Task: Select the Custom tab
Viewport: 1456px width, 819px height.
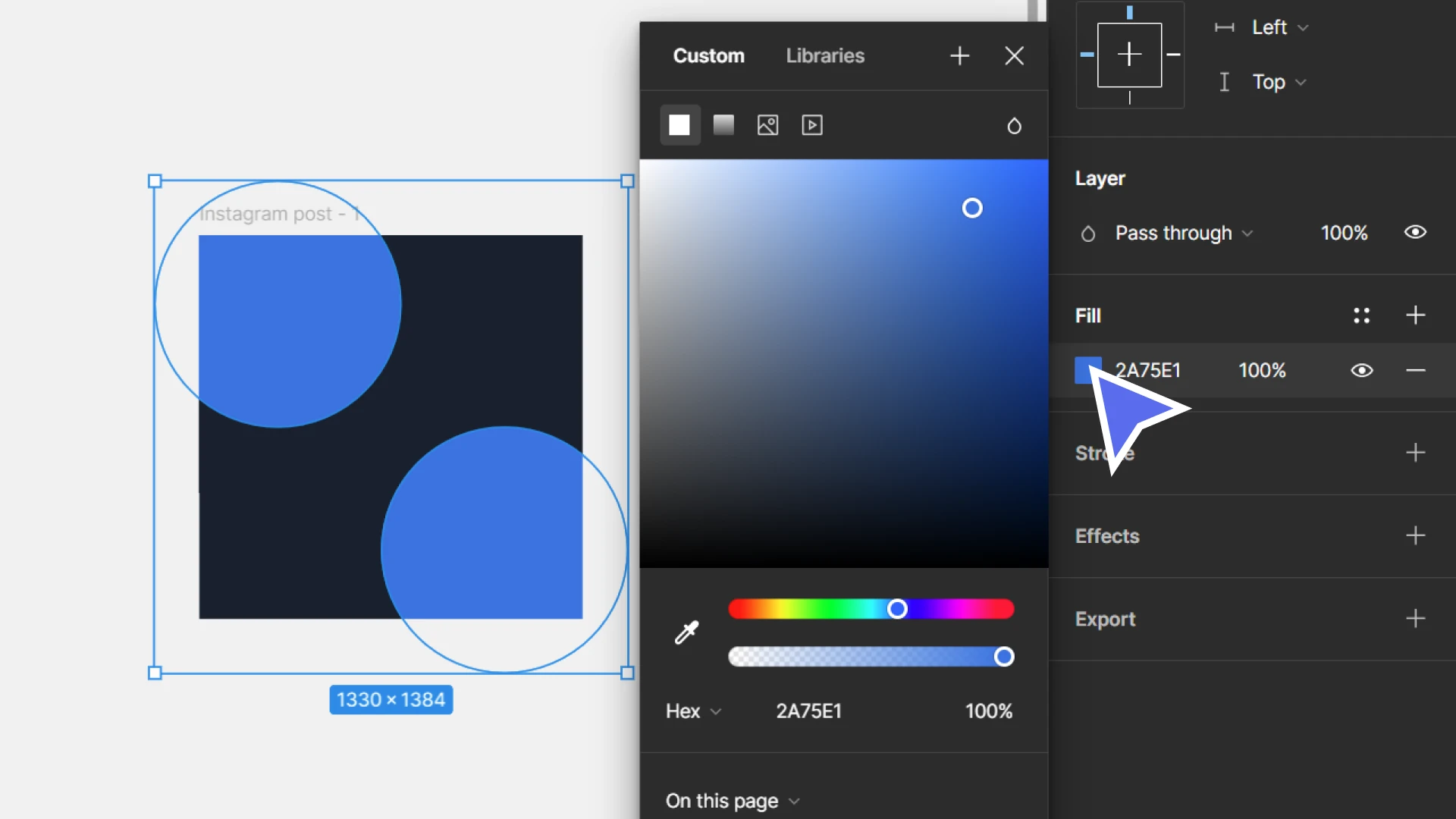Action: tap(709, 55)
